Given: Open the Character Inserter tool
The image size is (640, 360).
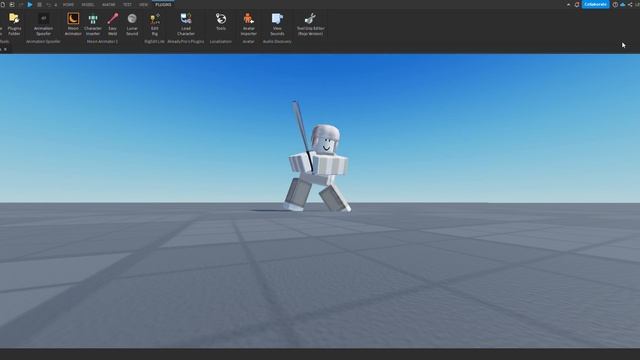Looking at the screenshot, I should point(93,24).
